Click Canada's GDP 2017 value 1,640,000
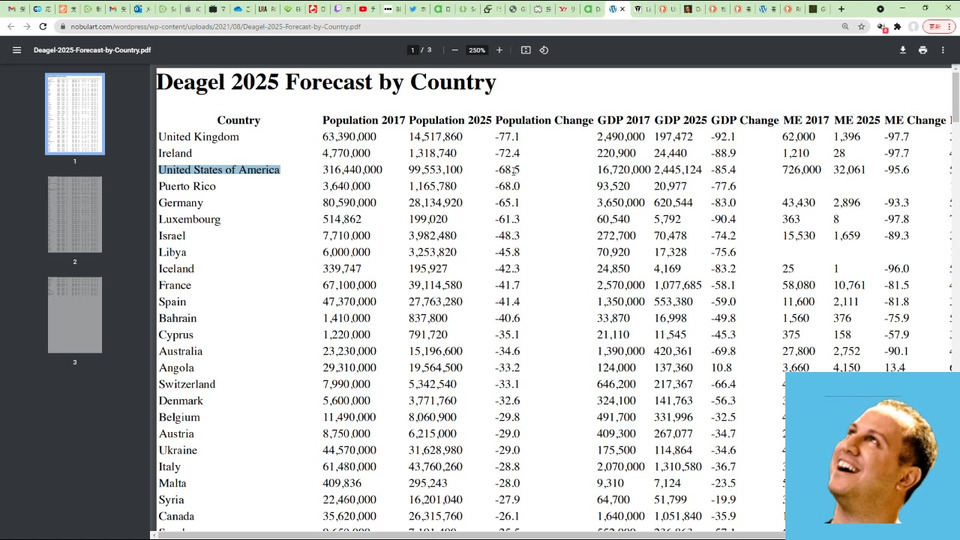The height and width of the screenshot is (540, 960). point(621,517)
